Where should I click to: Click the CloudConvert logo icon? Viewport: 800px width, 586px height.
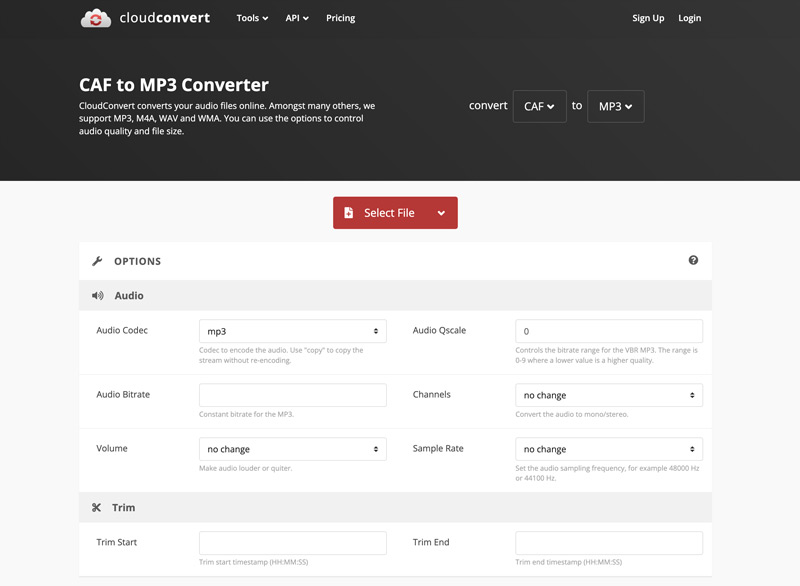(96, 18)
